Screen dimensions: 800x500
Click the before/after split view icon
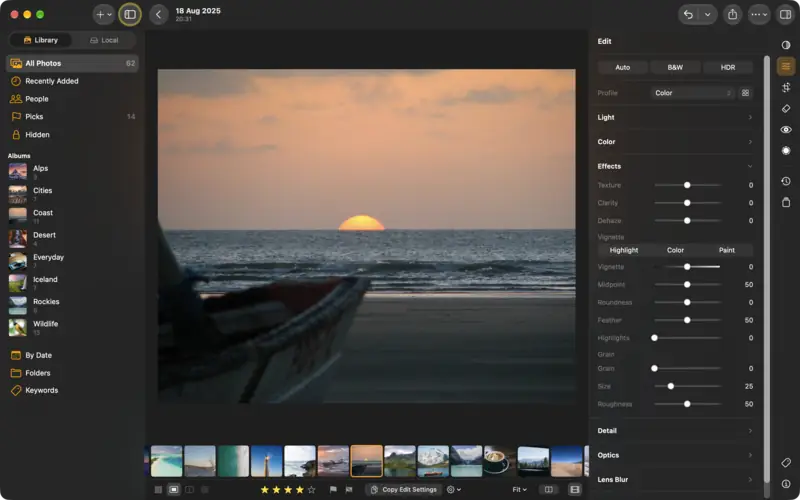pyautogui.click(x=548, y=489)
